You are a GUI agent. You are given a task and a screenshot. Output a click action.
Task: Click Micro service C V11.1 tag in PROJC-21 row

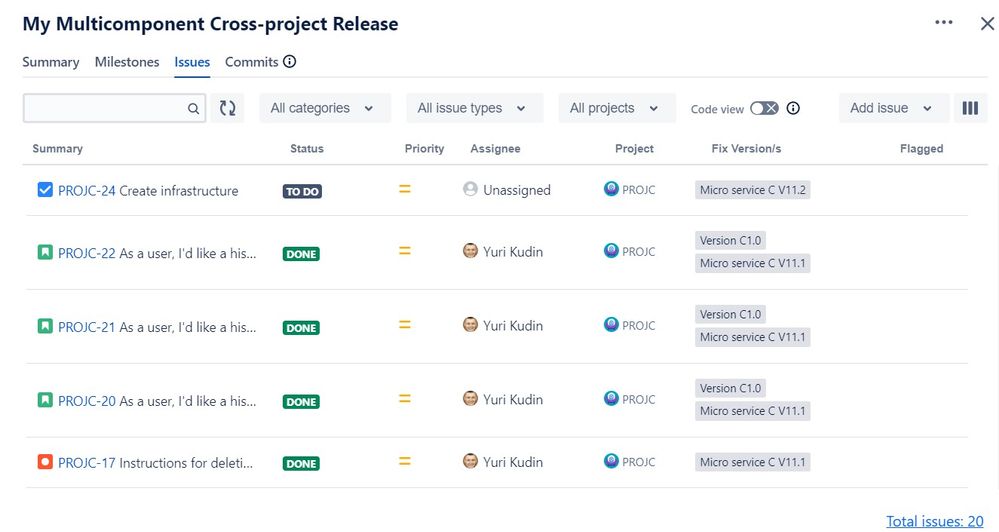(x=752, y=337)
